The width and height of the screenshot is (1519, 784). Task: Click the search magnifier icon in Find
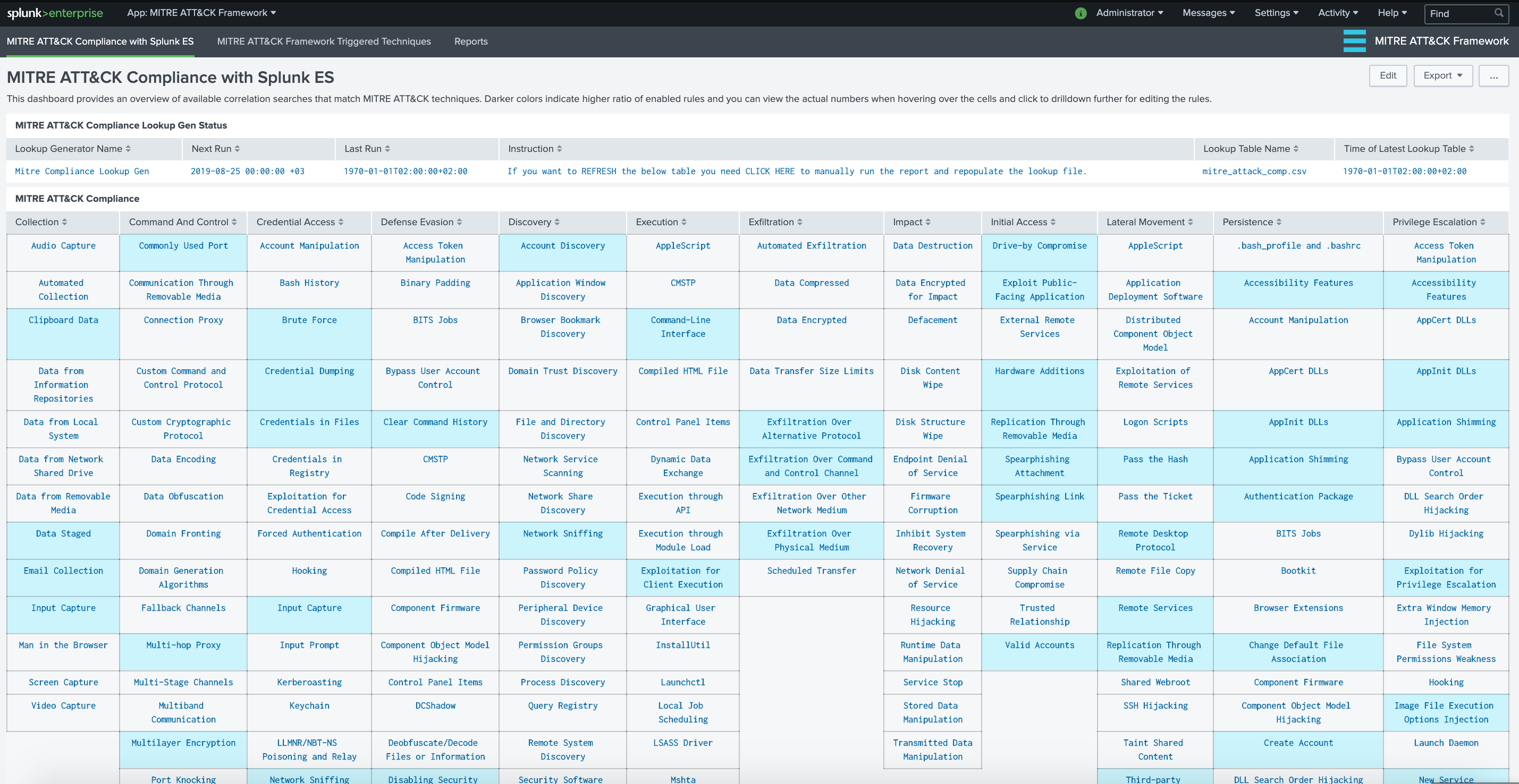click(1498, 13)
